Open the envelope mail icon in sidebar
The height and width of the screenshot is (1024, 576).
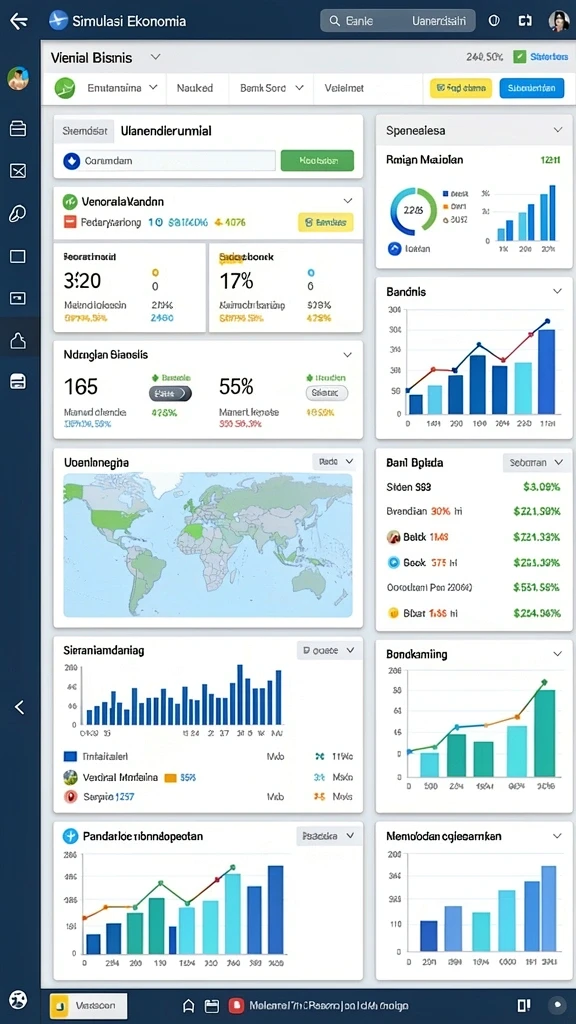(x=18, y=171)
